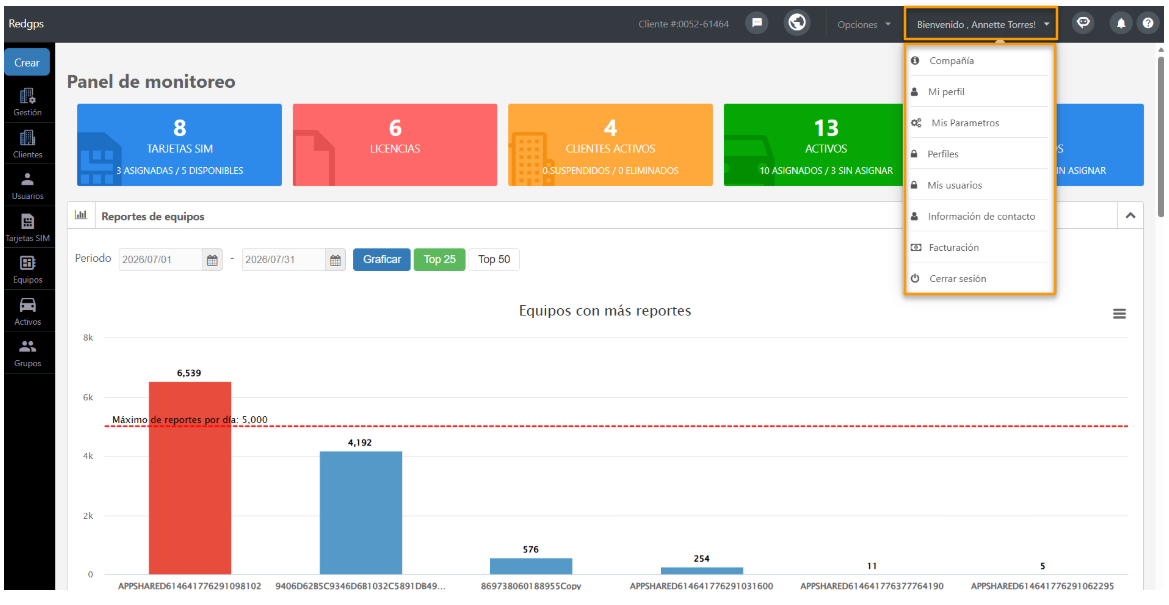The width and height of the screenshot is (1169, 605).
Task: Expand the Opciones dropdown
Action: pyautogui.click(x=863, y=25)
